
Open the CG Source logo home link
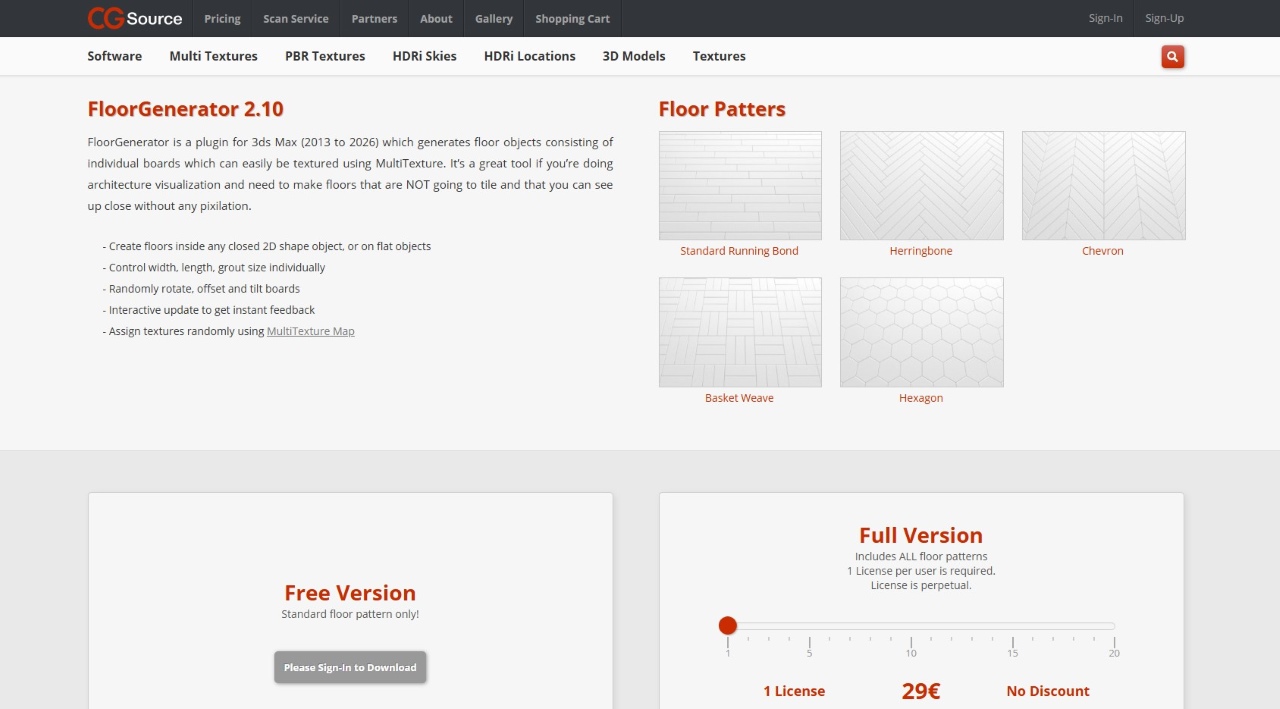(135, 18)
